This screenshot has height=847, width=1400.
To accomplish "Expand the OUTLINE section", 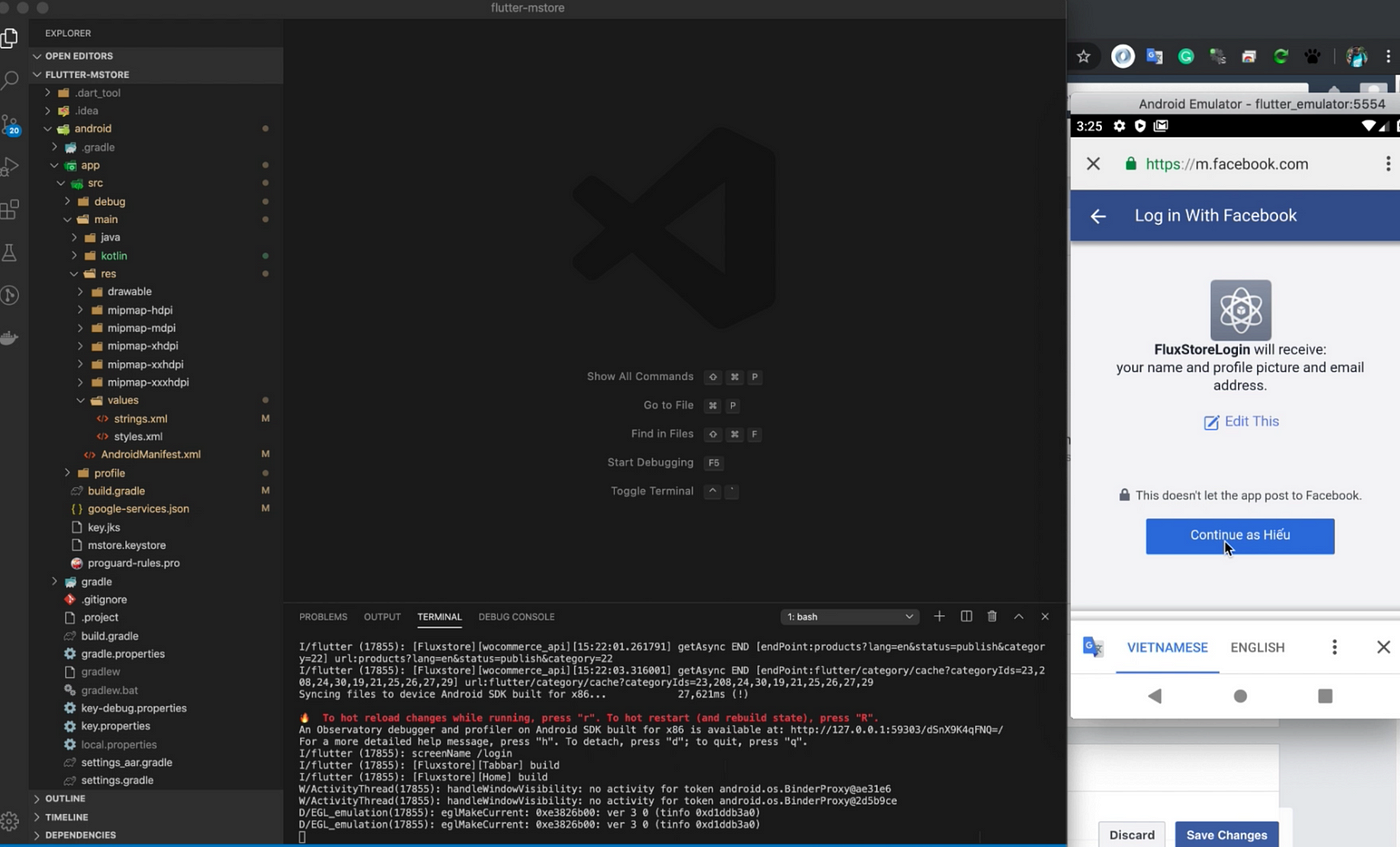I will click(x=156, y=798).
